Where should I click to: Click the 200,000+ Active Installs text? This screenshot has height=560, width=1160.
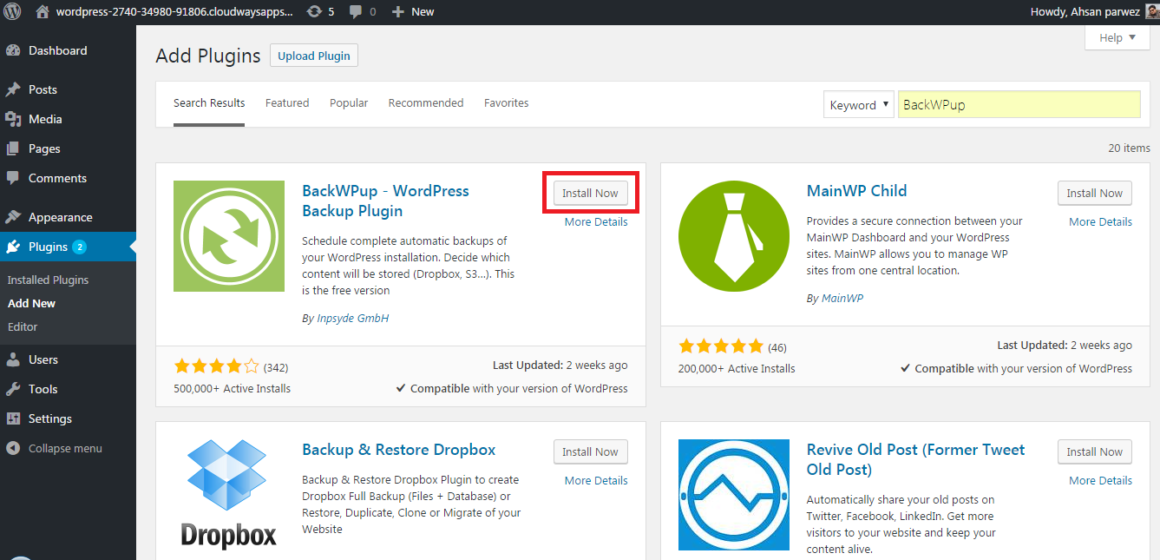point(737,368)
